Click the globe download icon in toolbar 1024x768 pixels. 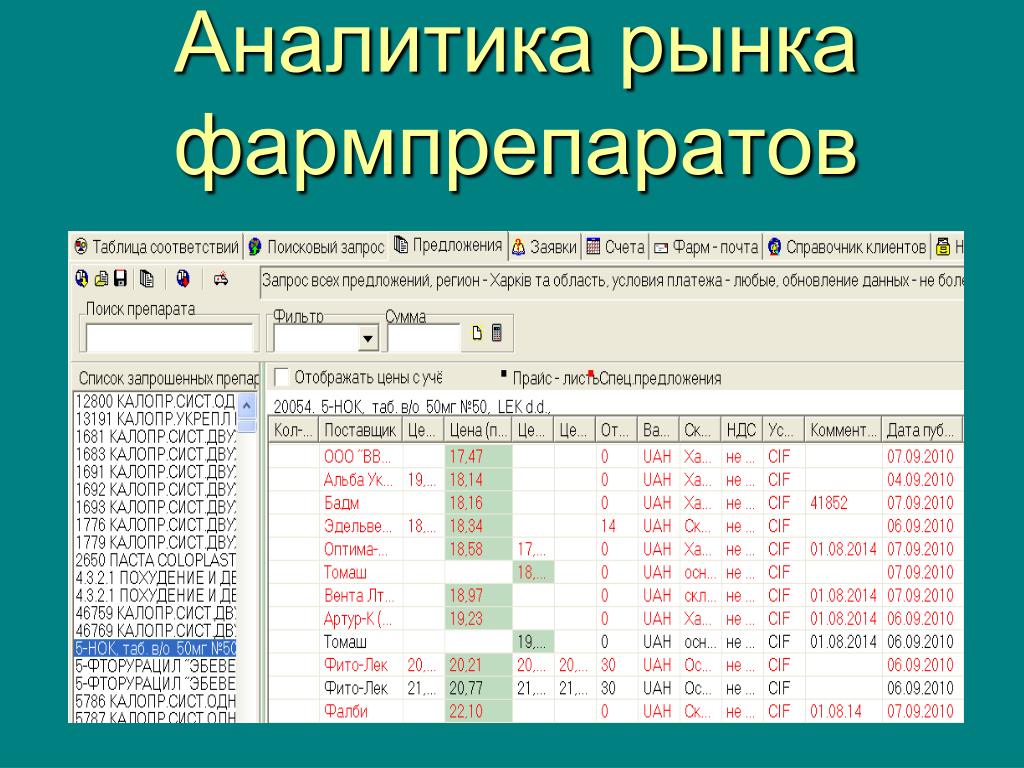81,280
